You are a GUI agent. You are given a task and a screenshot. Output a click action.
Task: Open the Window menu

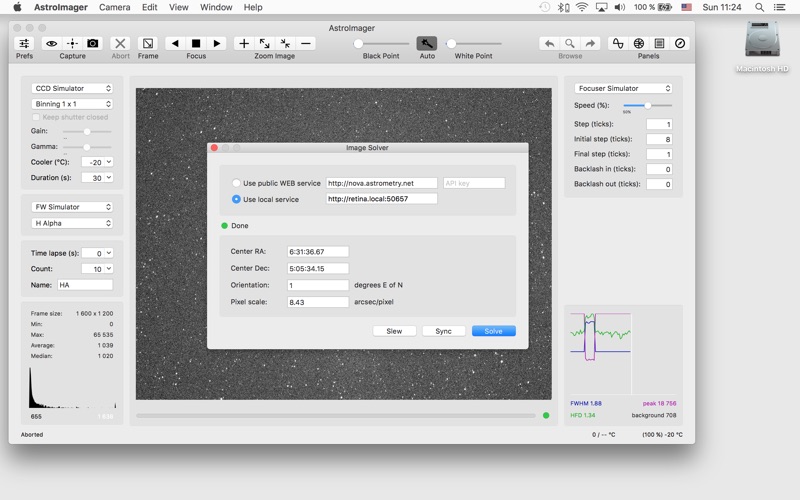tap(216, 7)
